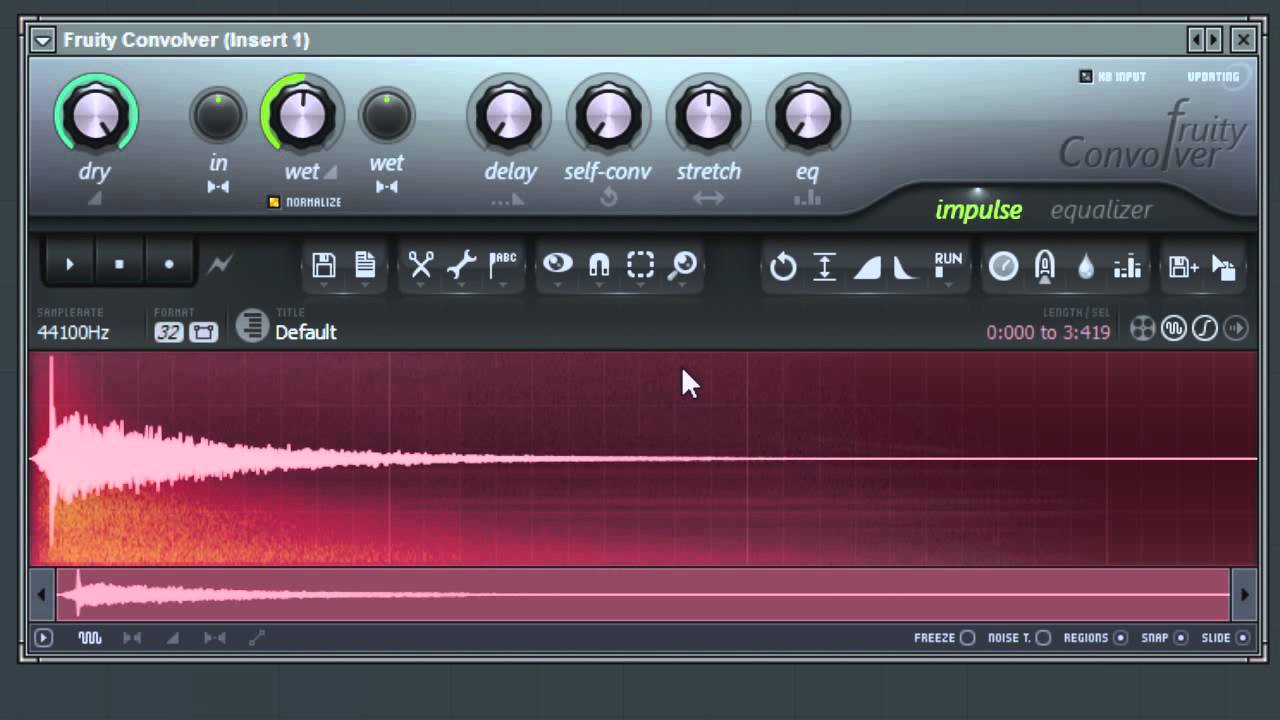Click the record button in the transport
Screen dimensions: 1280x720
point(168,265)
